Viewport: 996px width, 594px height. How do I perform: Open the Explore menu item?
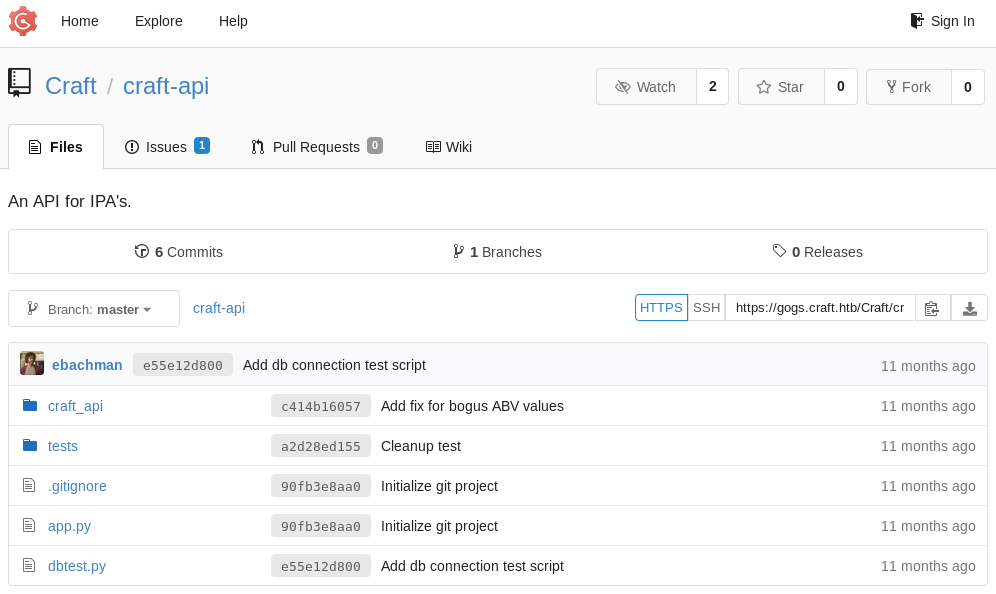click(159, 21)
